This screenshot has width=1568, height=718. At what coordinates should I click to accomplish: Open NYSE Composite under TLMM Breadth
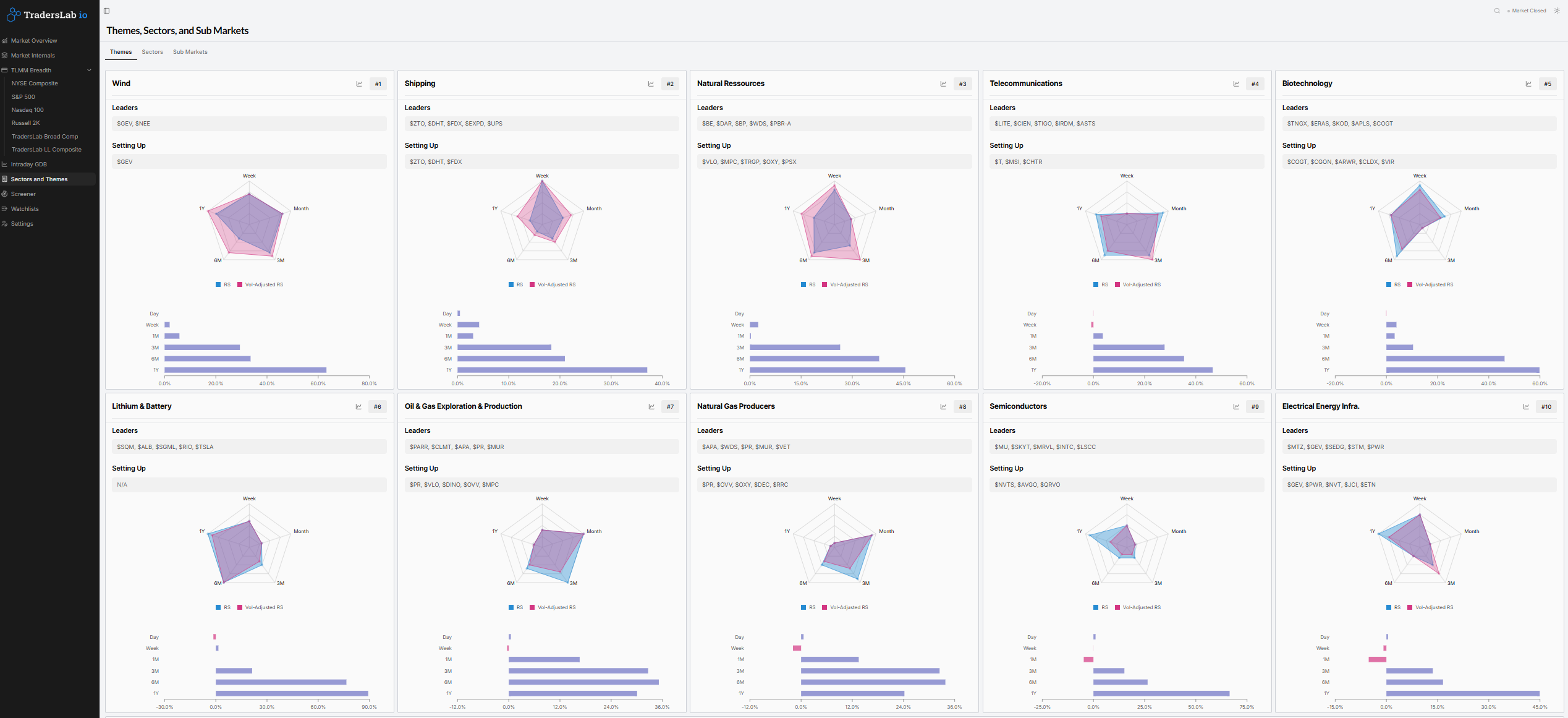click(35, 83)
